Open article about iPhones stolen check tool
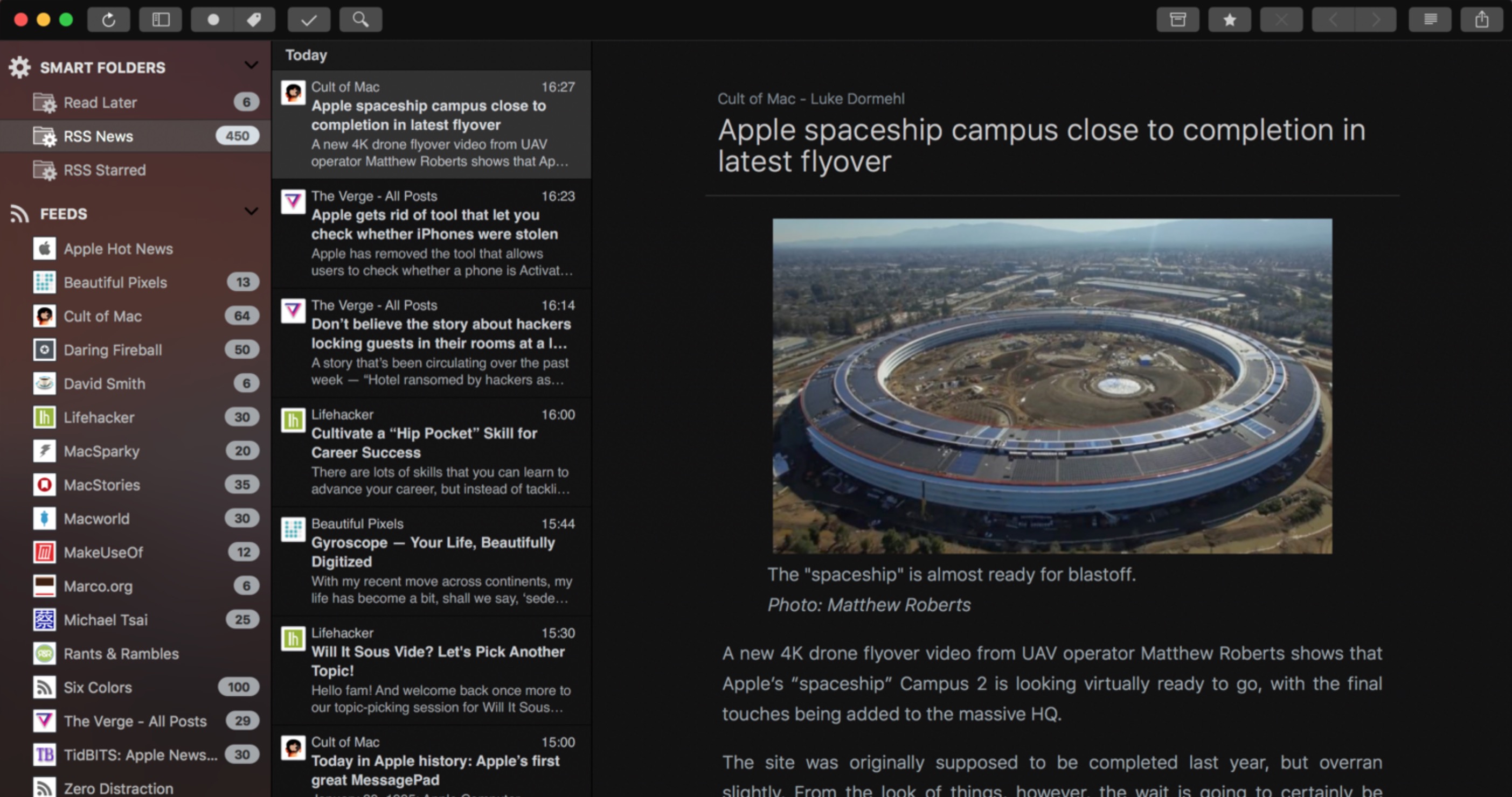This screenshot has height=797, width=1512. 432,233
